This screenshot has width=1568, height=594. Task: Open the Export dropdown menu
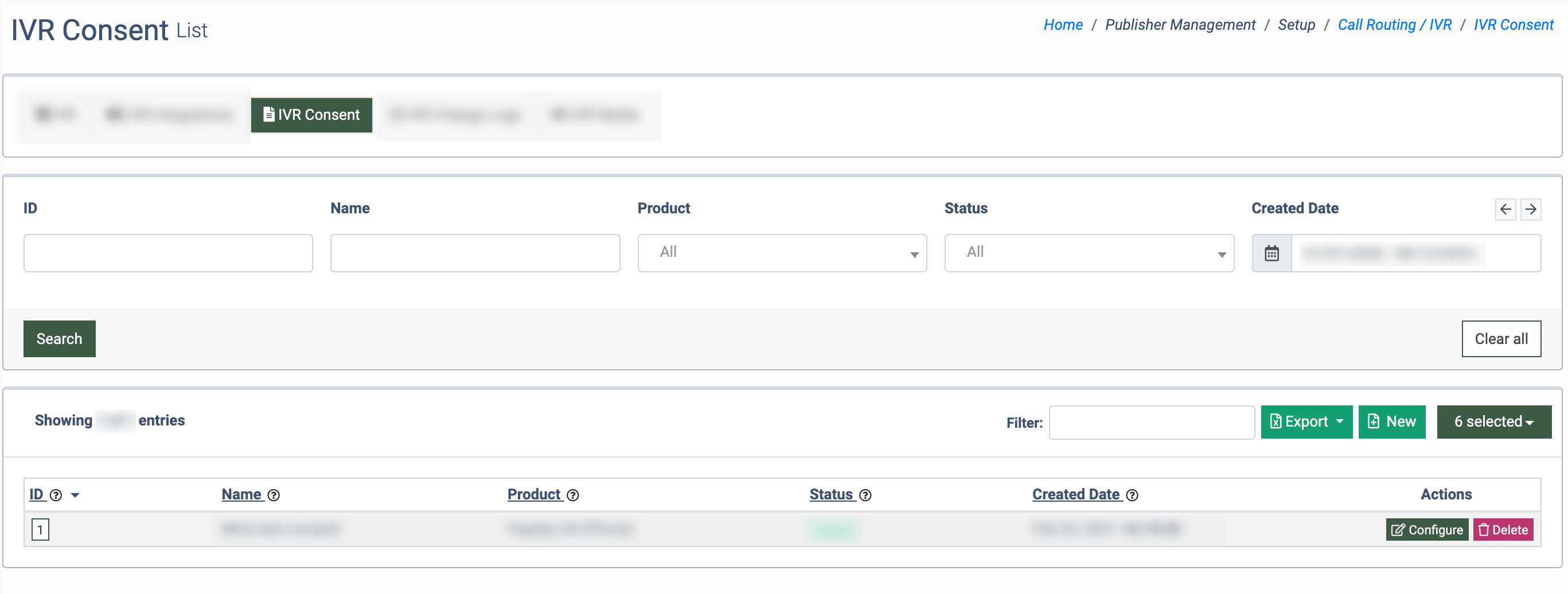[x=1306, y=422]
